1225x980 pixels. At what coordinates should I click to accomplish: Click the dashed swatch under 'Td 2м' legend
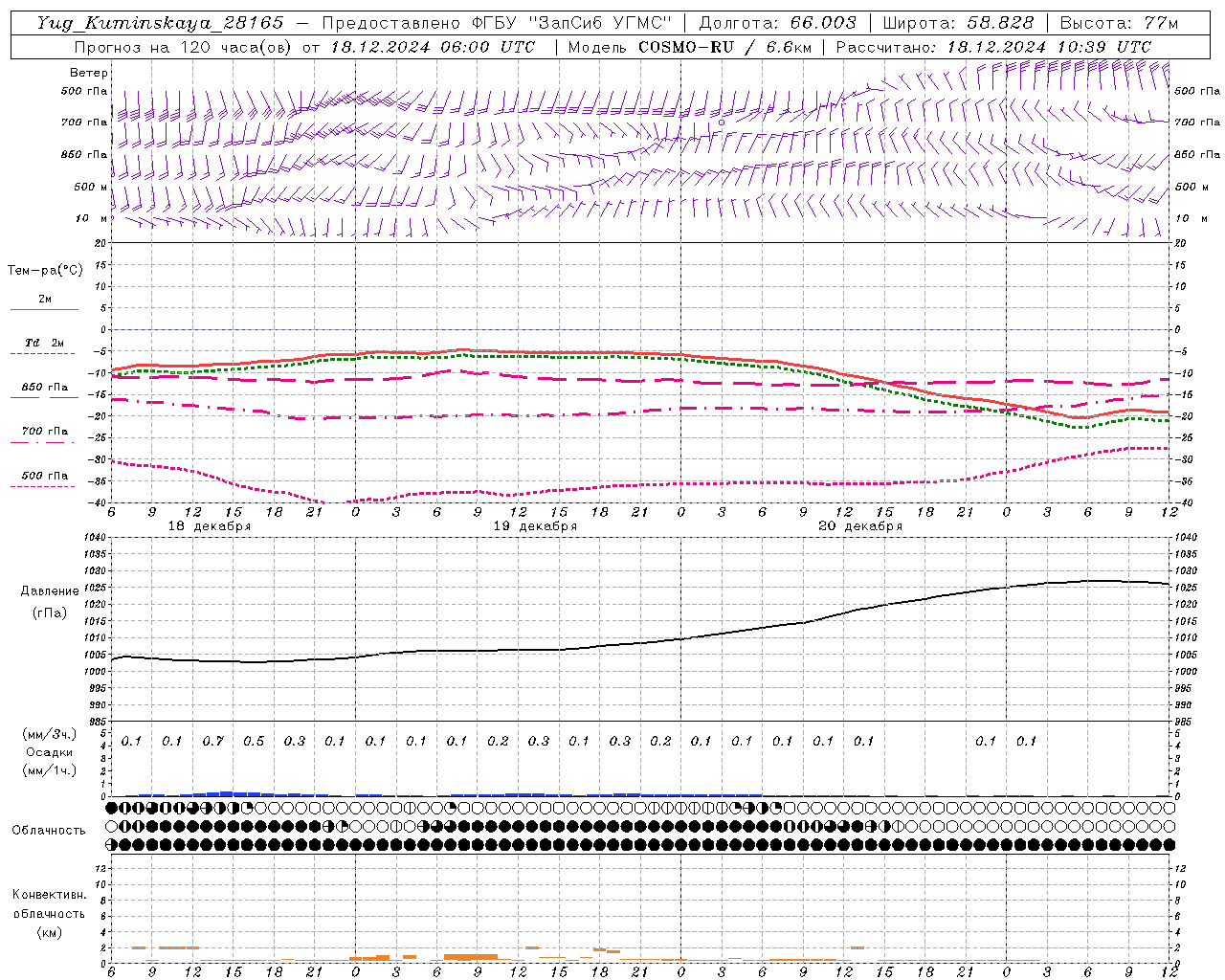pyautogui.click(x=43, y=353)
